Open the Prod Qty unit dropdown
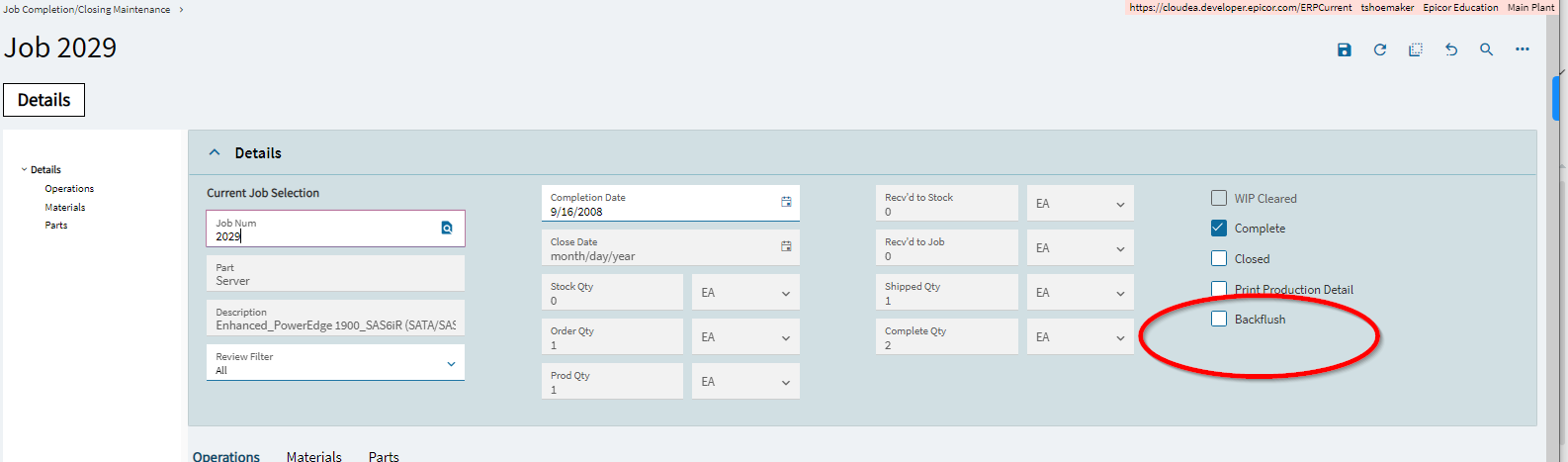The width and height of the screenshot is (1568, 462). click(x=745, y=381)
